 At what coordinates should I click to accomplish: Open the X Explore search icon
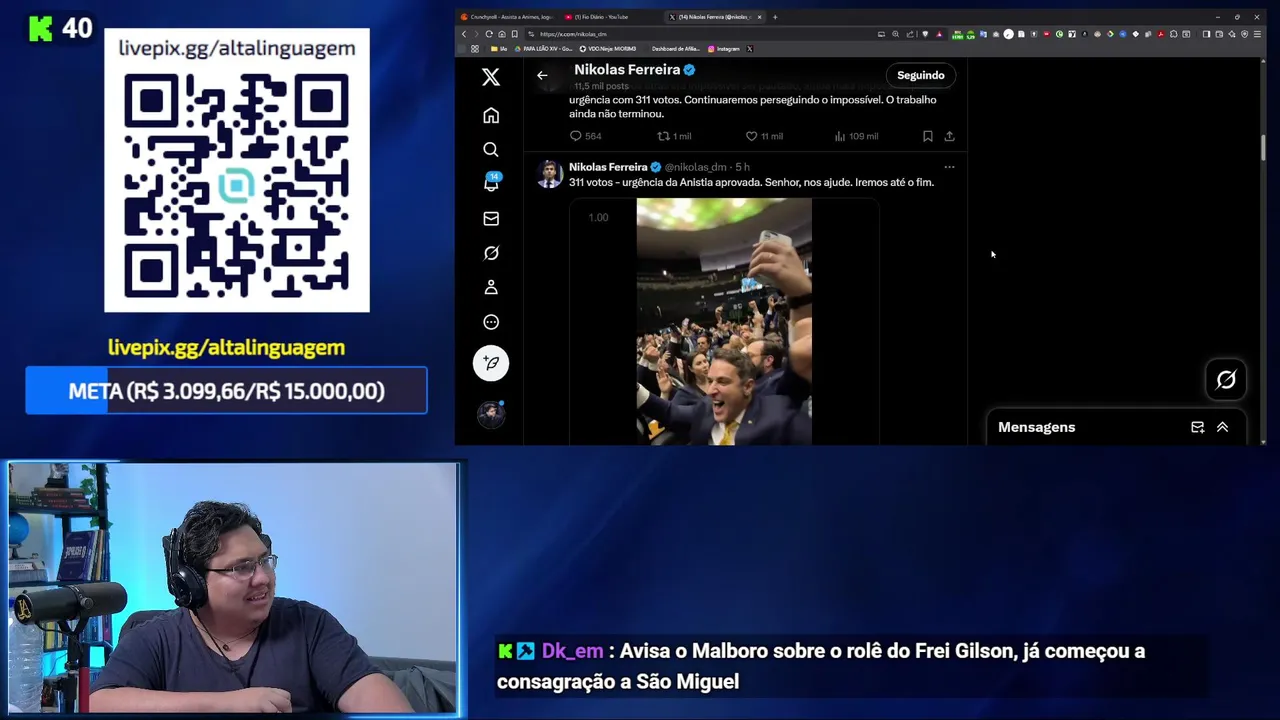click(490, 149)
